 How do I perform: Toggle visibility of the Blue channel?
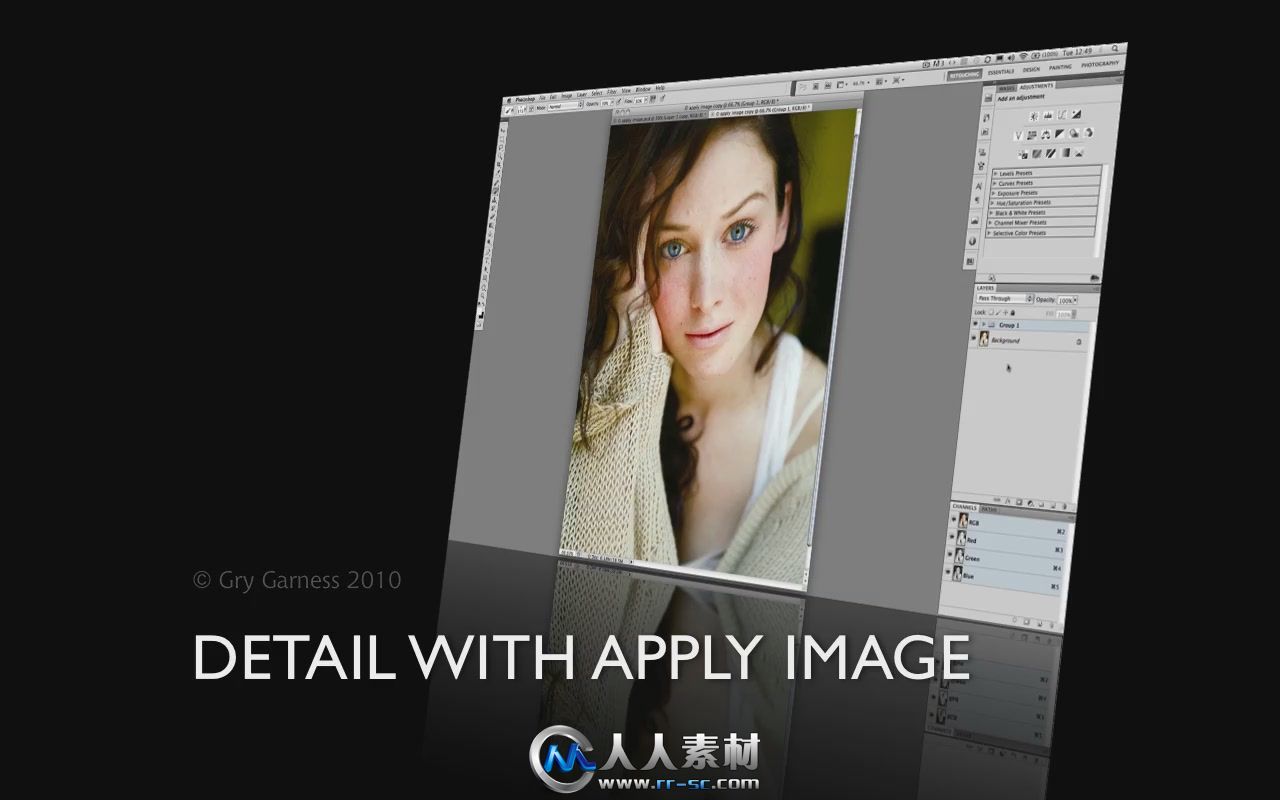tap(948, 572)
